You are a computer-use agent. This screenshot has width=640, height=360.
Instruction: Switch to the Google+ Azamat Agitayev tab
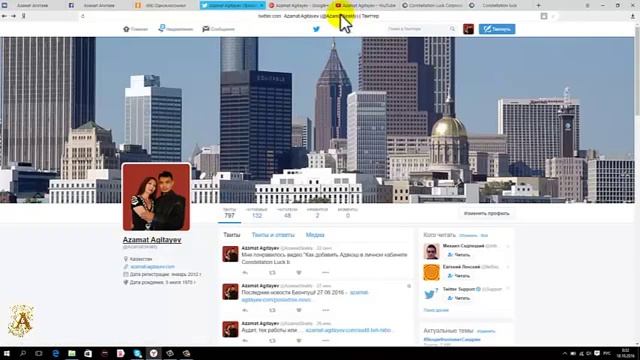[x=298, y=5]
